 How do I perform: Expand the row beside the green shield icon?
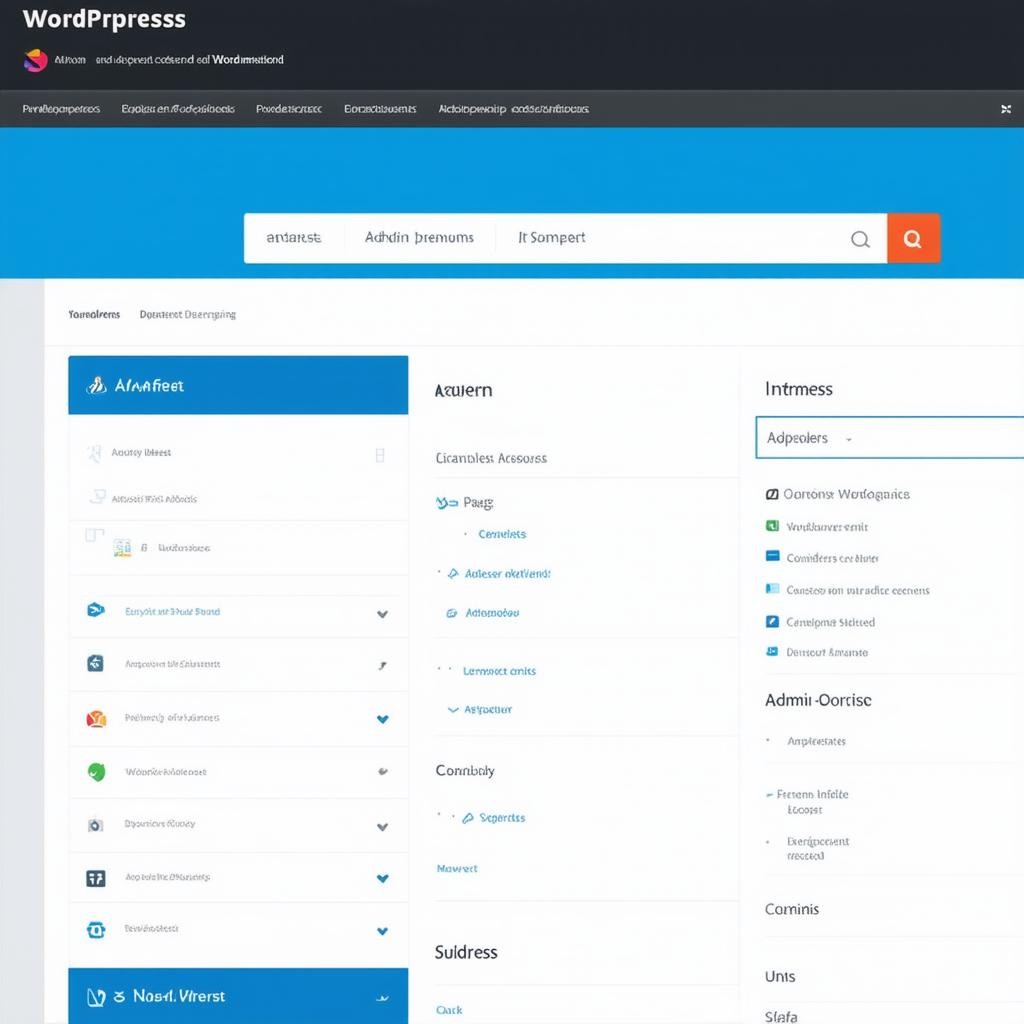(382, 772)
